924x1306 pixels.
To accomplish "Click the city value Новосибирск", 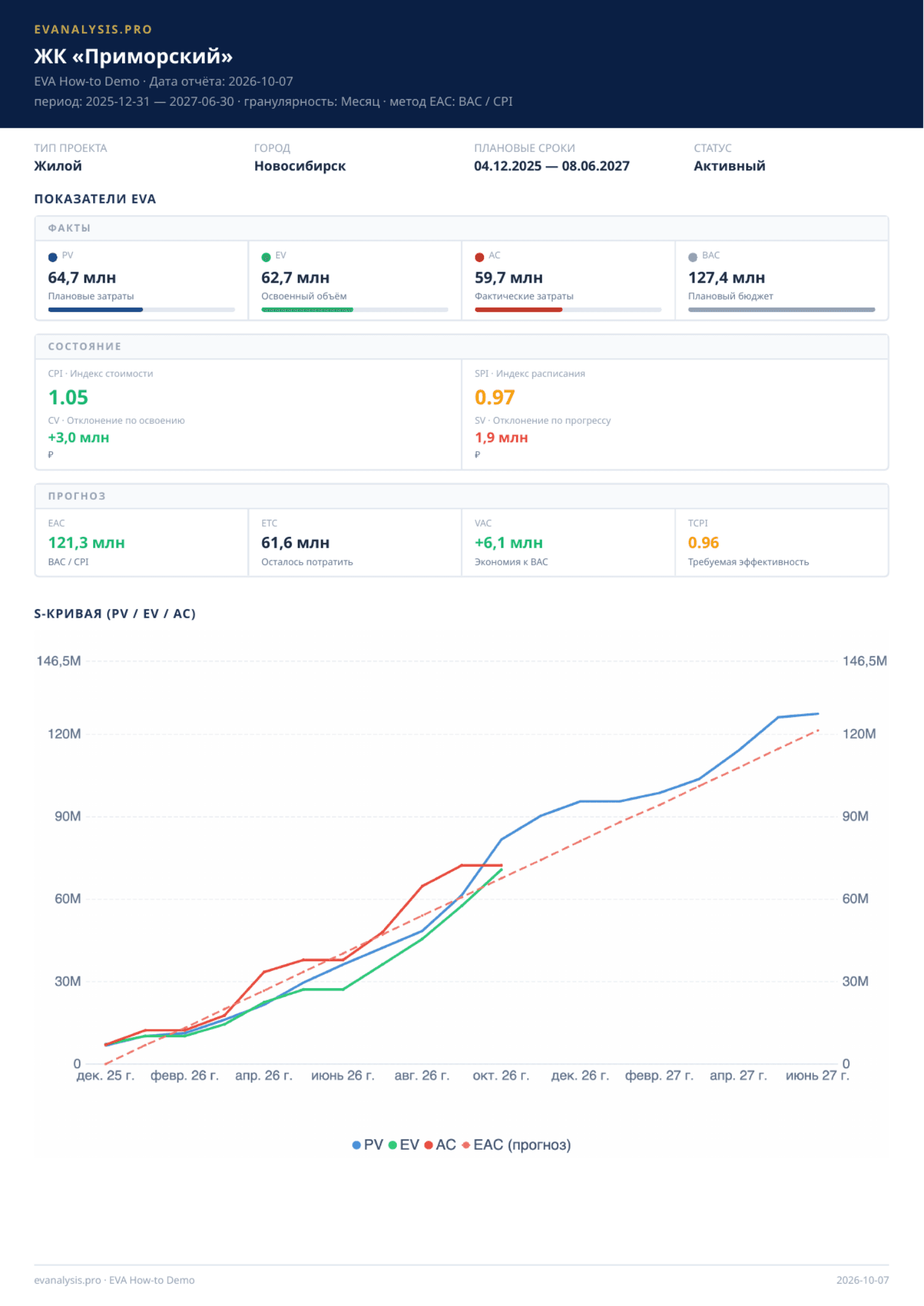I will (x=300, y=166).
